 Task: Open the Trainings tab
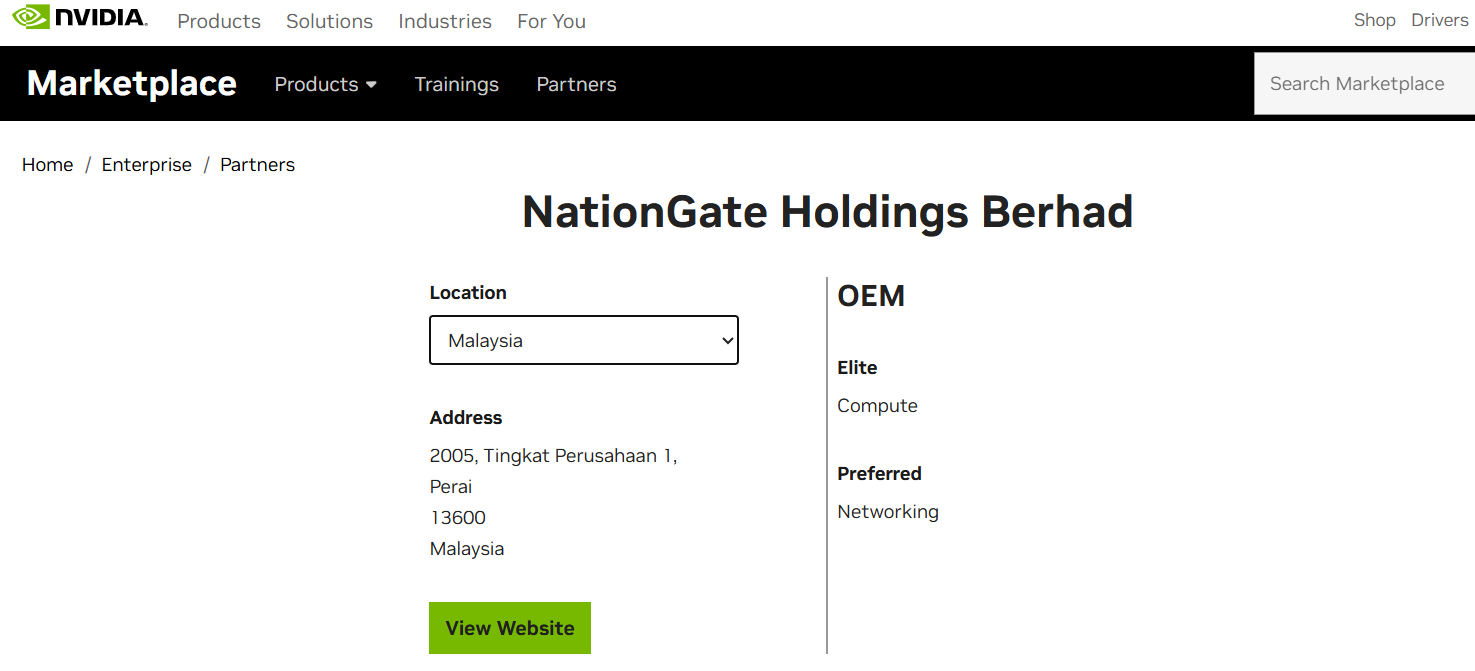pyautogui.click(x=457, y=84)
